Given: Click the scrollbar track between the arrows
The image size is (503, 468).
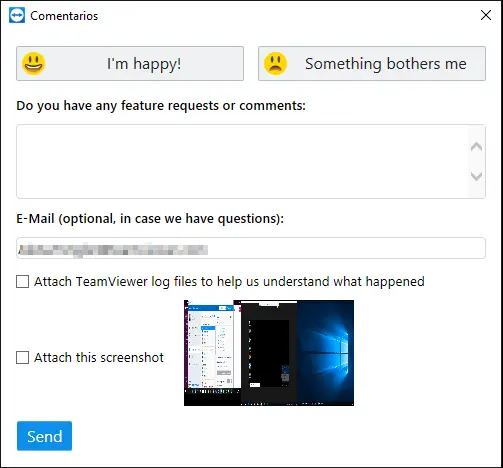Looking at the screenshot, I should tap(476, 161).
